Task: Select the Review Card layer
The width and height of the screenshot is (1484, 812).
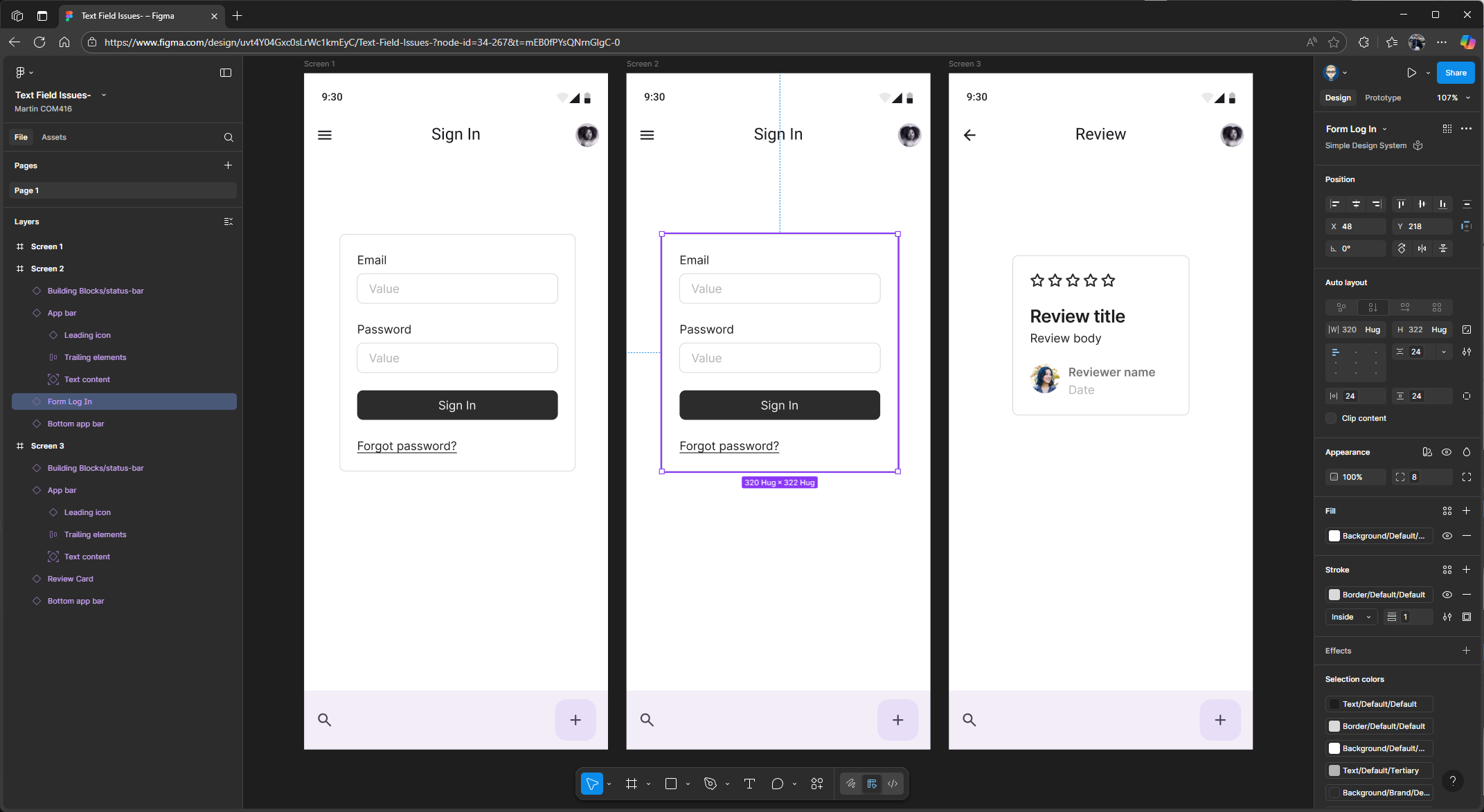Action: [70, 579]
